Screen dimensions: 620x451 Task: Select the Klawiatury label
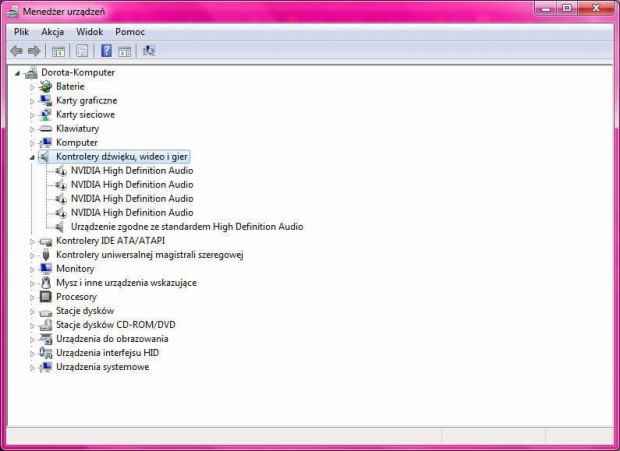click(x=78, y=129)
